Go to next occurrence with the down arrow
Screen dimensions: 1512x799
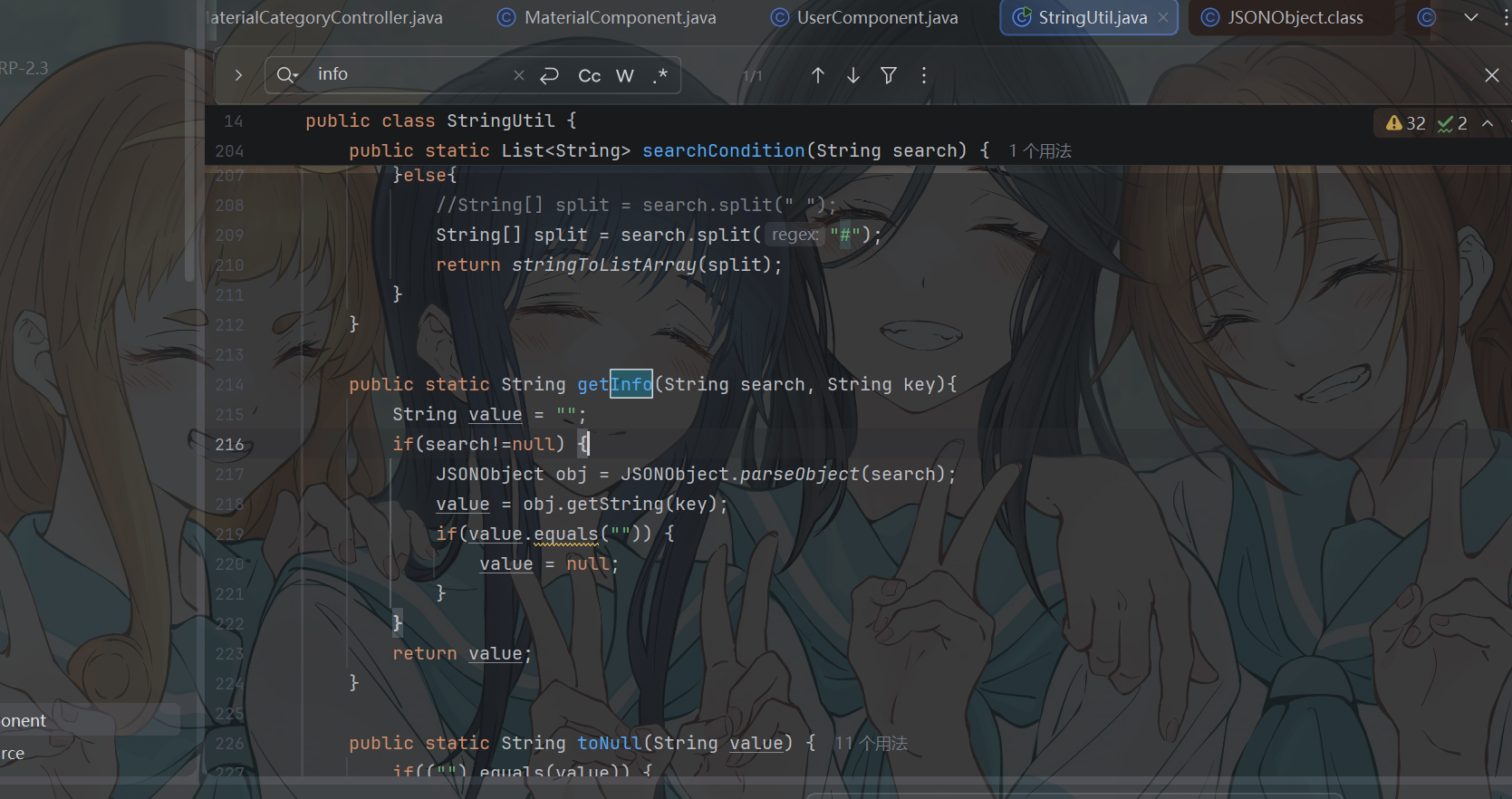(853, 75)
